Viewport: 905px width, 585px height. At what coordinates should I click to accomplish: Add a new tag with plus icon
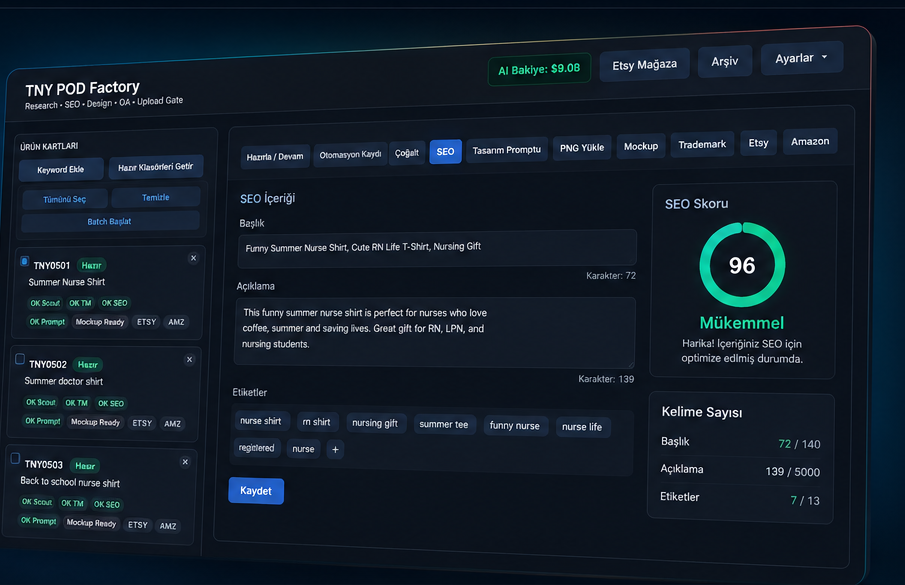pyautogui.click(x=335, y=449)
